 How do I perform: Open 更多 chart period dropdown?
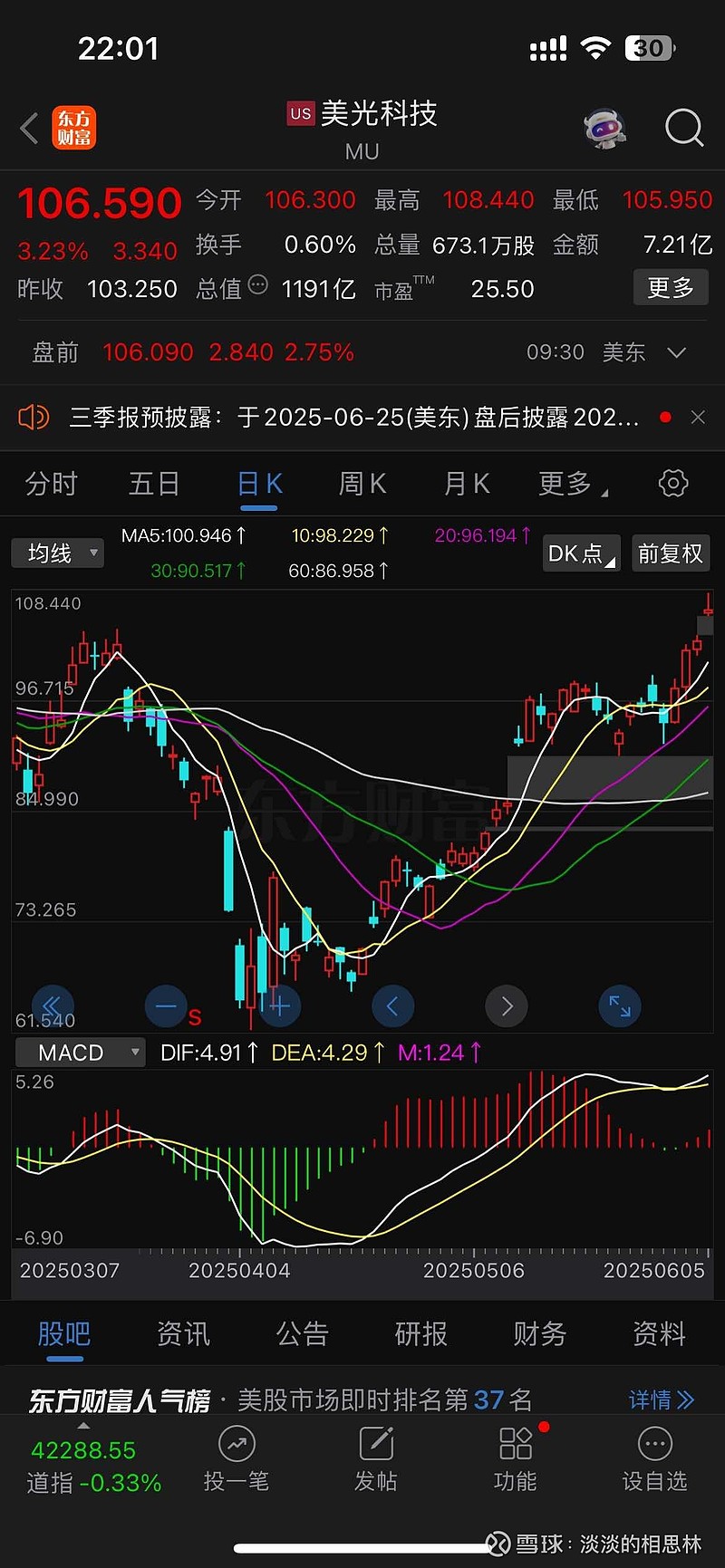coord(573,484)
